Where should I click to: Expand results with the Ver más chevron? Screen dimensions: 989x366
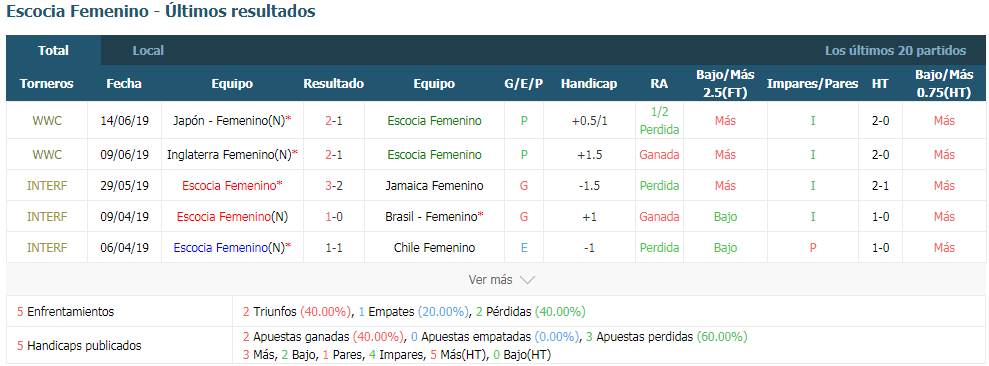pos(528,280)
